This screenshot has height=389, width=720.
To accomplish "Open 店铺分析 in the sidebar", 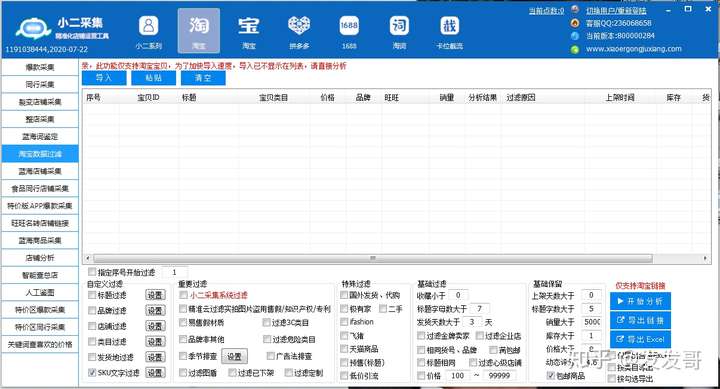I will click(40, 258).
